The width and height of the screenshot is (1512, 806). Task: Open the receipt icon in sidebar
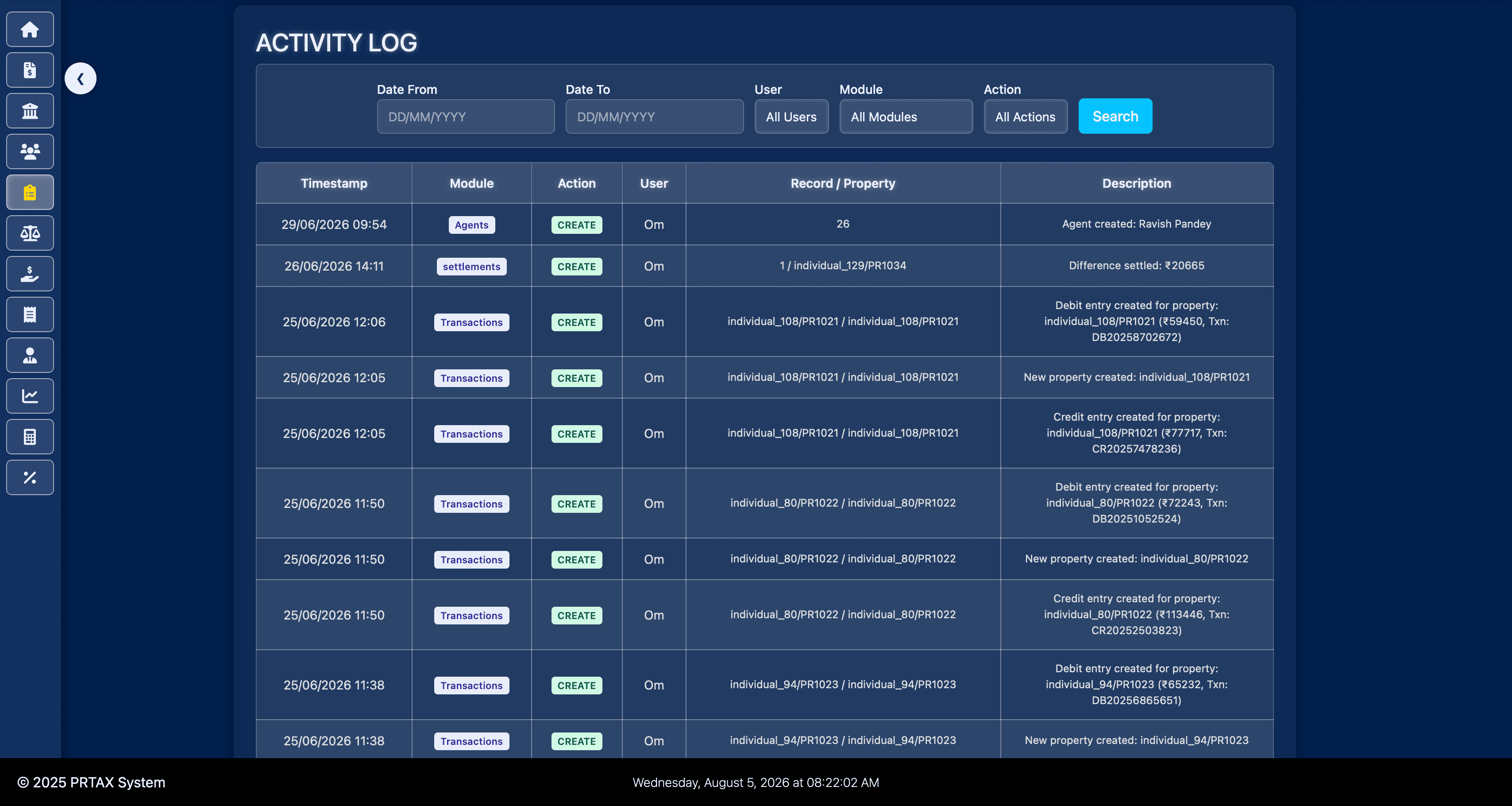click(x=30, y=314)
